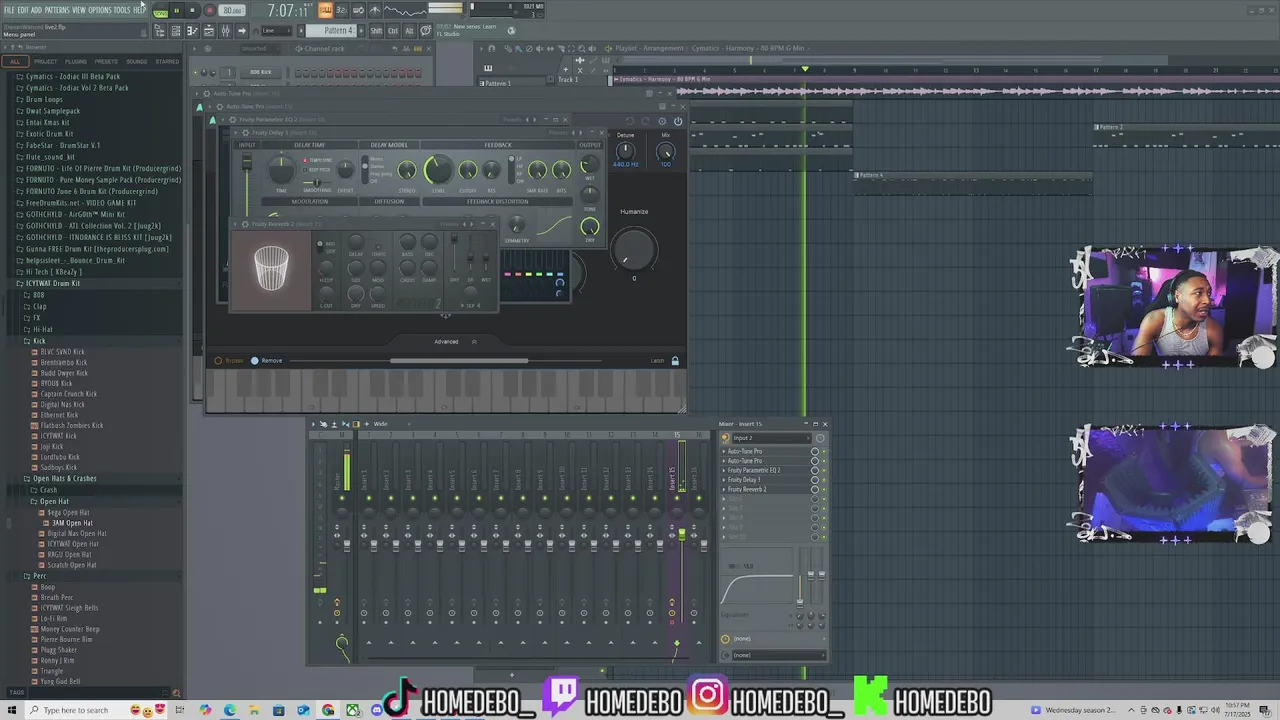Open the EDIT menu
This screenshot has height=720, width=1280.
click(23, 10)
